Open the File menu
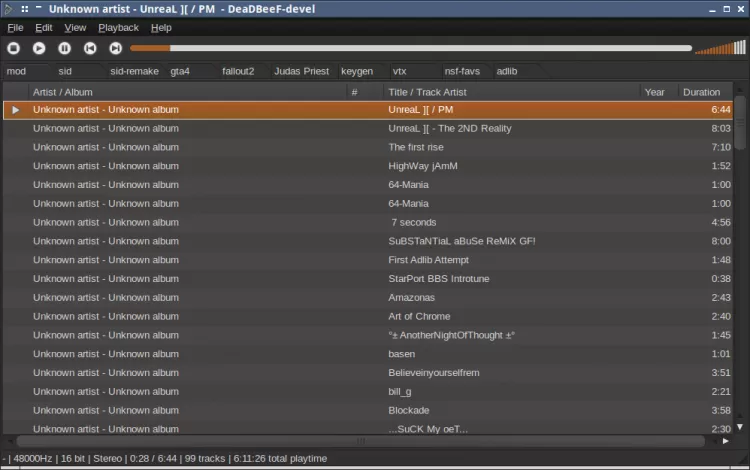The height and width of the screenshot is (470, 750). coord(15,28)
